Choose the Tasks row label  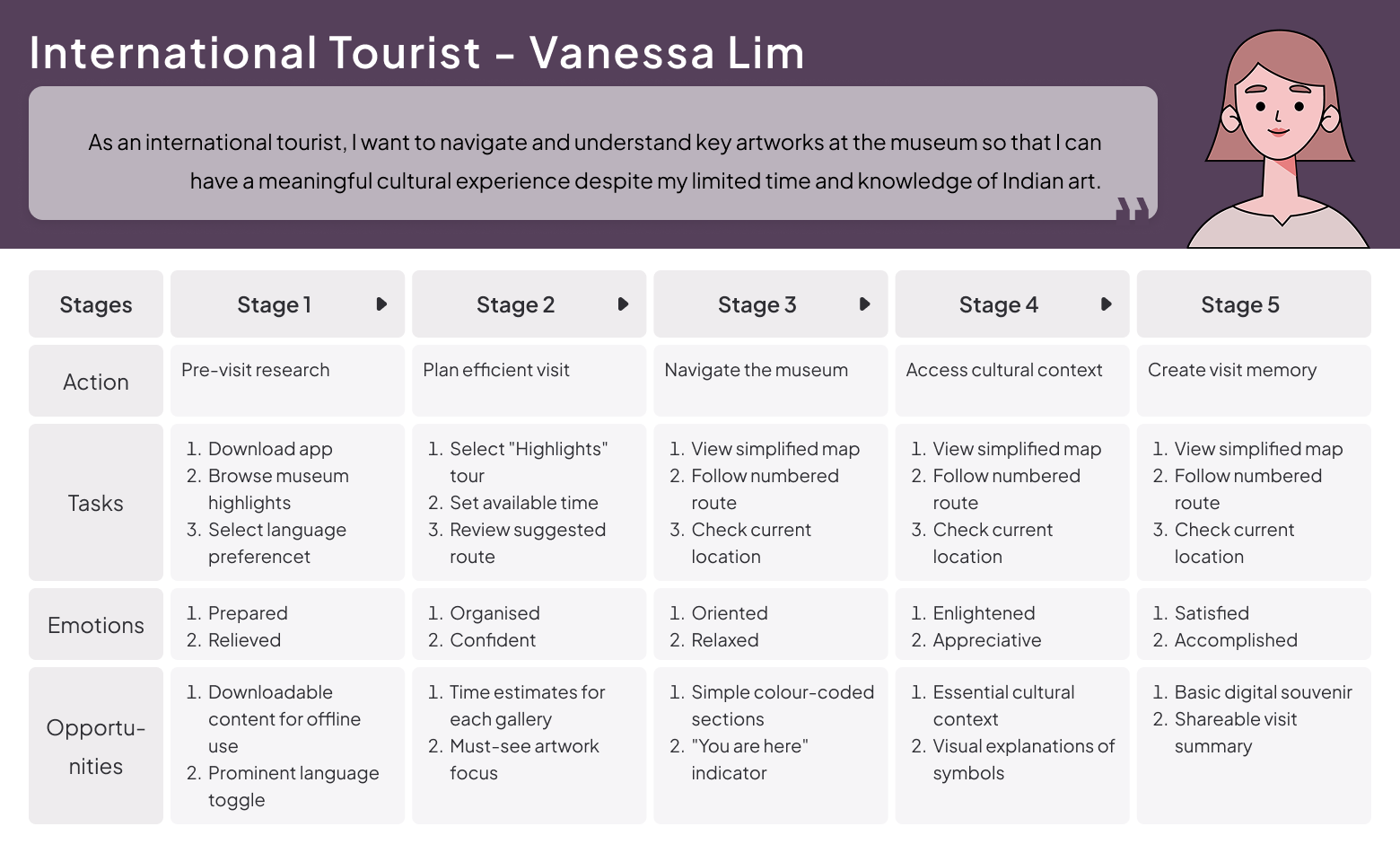(x=96, y=503)
